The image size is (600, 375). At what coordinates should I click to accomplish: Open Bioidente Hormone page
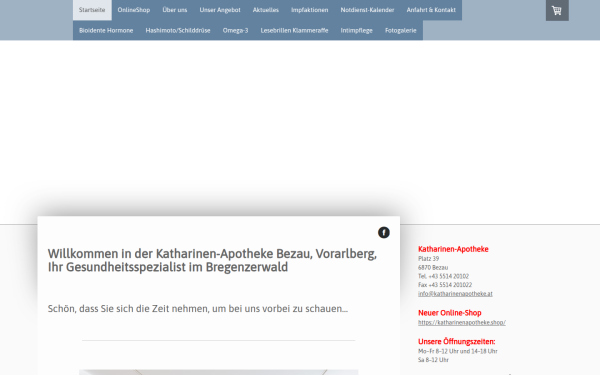(x=106, y=30)
